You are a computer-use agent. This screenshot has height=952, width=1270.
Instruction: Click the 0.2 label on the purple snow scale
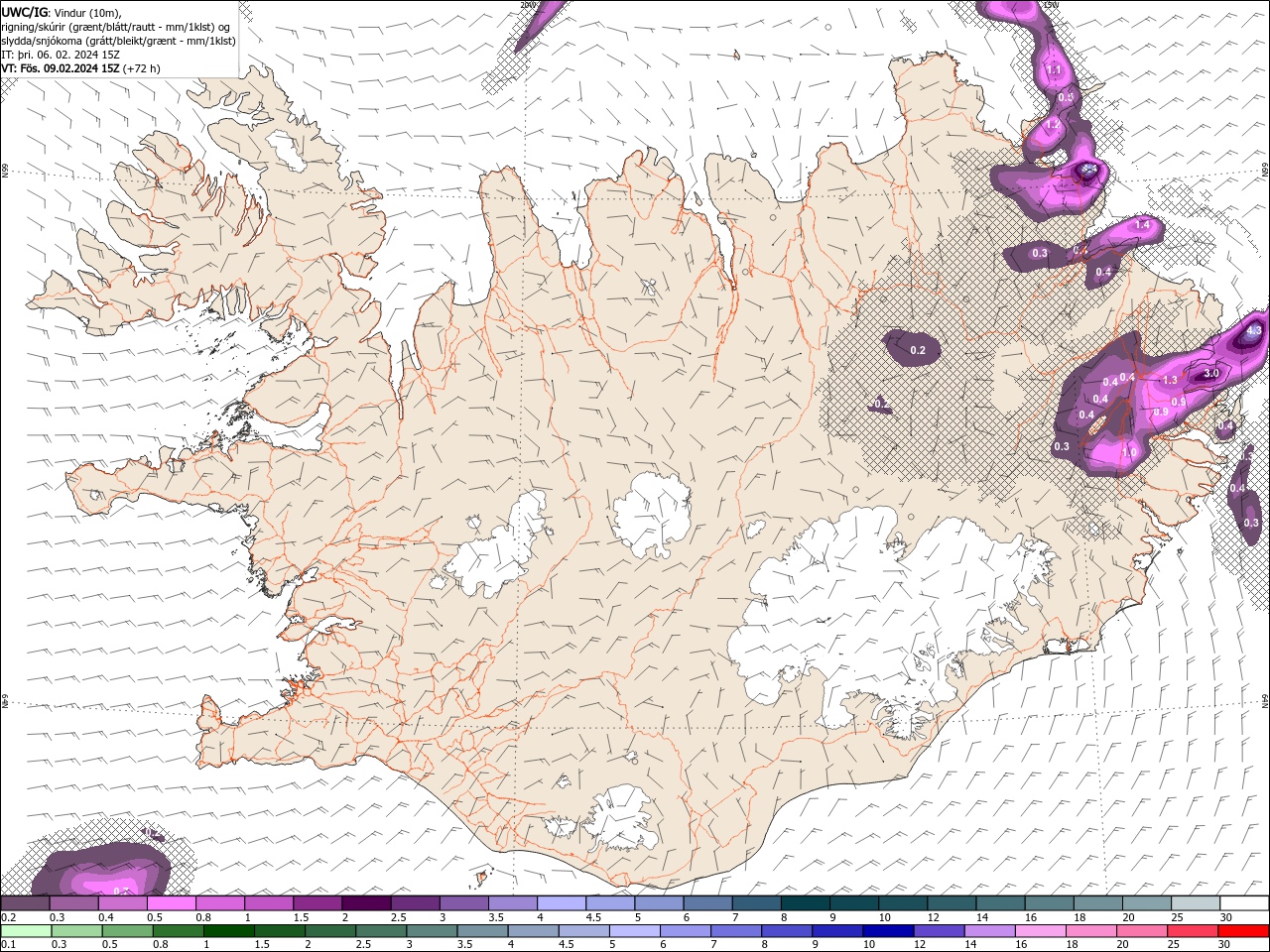(x=8, y=917)
